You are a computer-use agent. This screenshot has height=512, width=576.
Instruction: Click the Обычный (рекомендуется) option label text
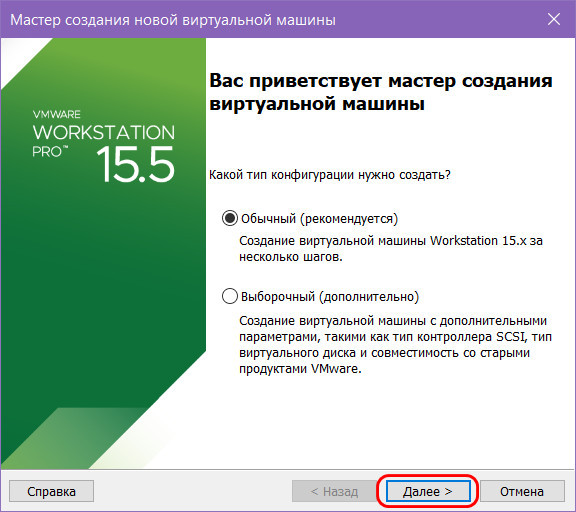tap(319, 219)
